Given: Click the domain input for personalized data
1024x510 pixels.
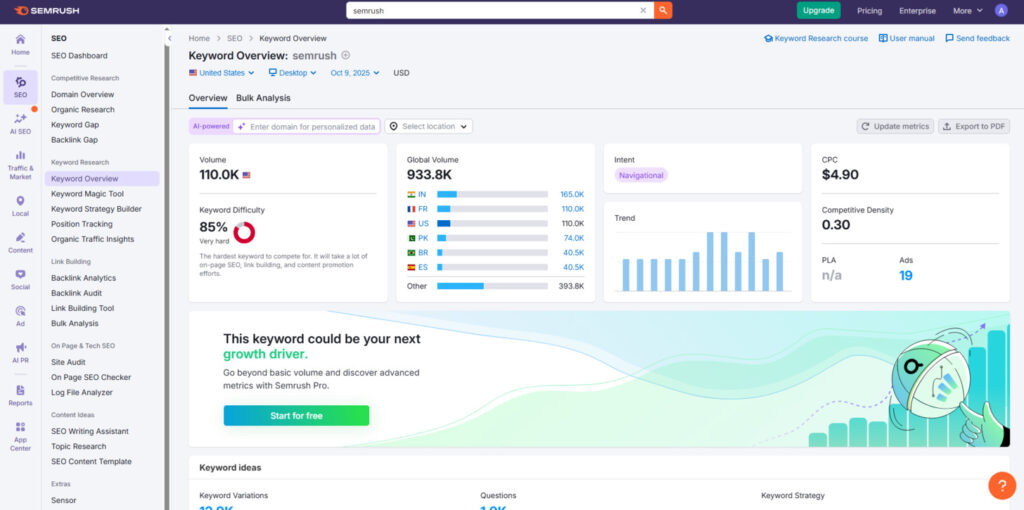Looking at the screenshot, I should pyautogui.click(x=312, y=127).
